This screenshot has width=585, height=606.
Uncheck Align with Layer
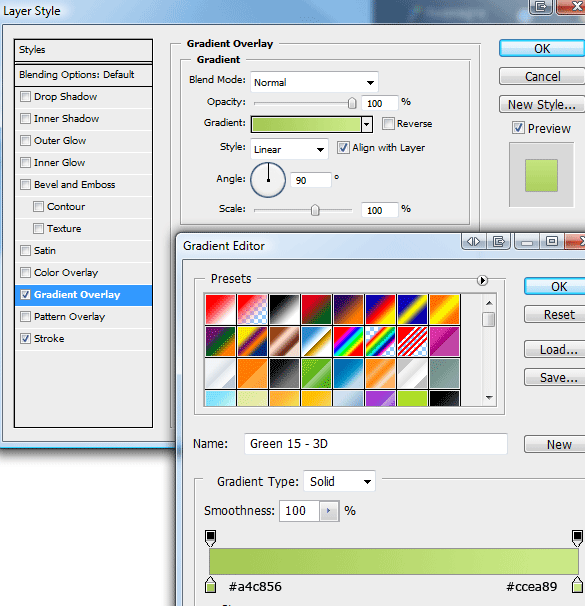click(x=343, y=148)
